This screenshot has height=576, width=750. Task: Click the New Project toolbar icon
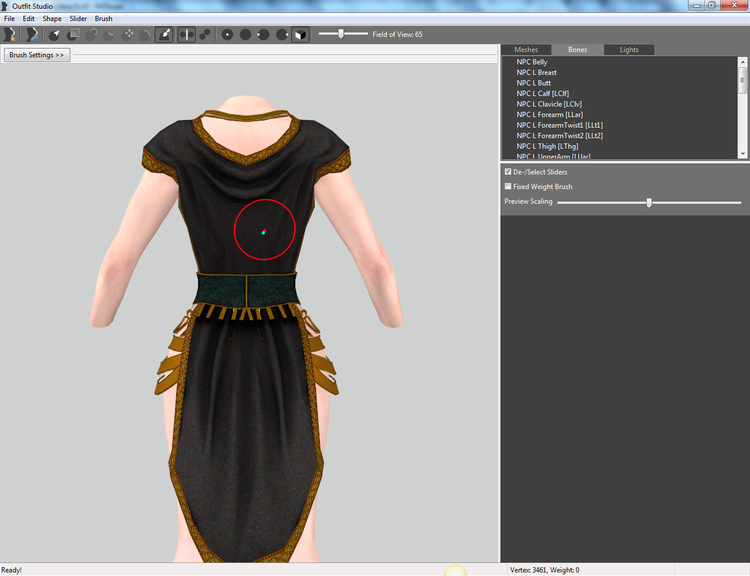click(x=10, y=34)
